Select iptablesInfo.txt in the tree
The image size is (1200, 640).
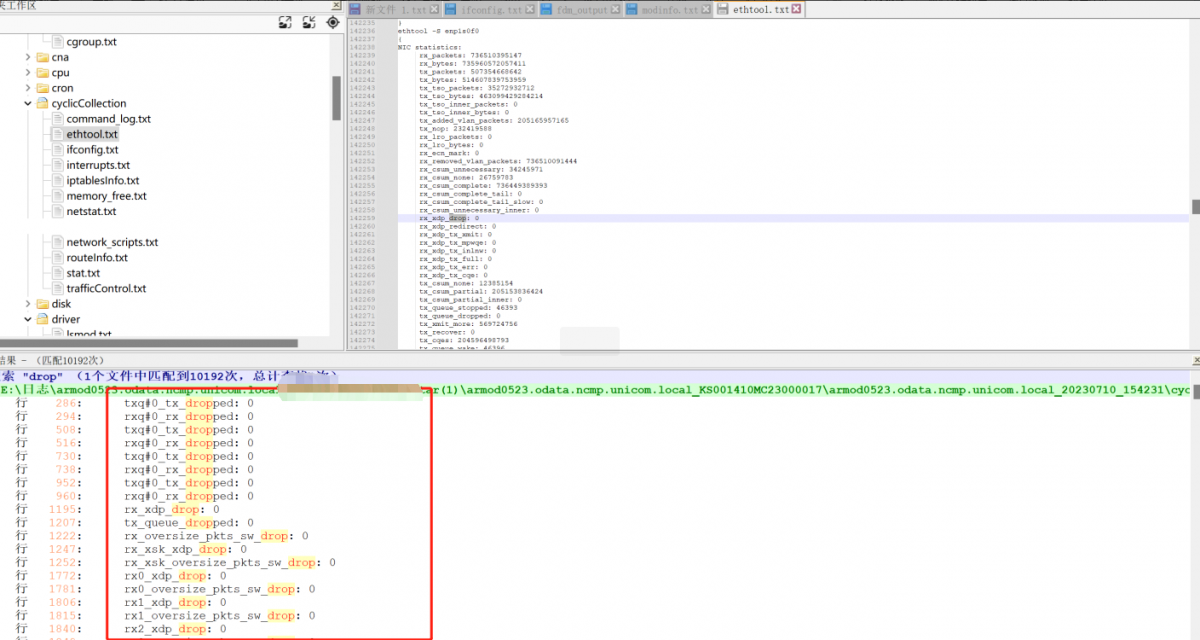click(x=102, y=181)
